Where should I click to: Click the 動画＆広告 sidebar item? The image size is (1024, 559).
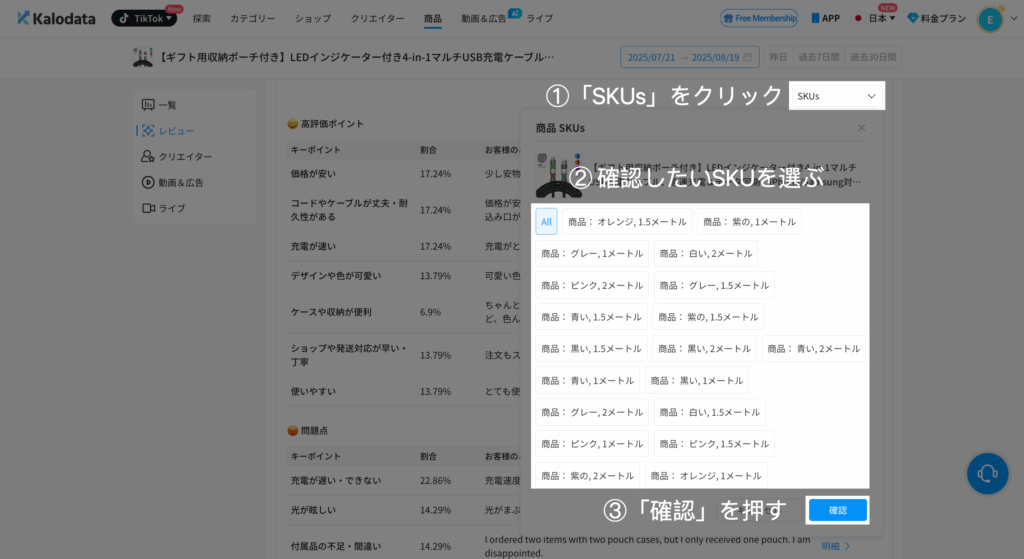click(195, 183)
